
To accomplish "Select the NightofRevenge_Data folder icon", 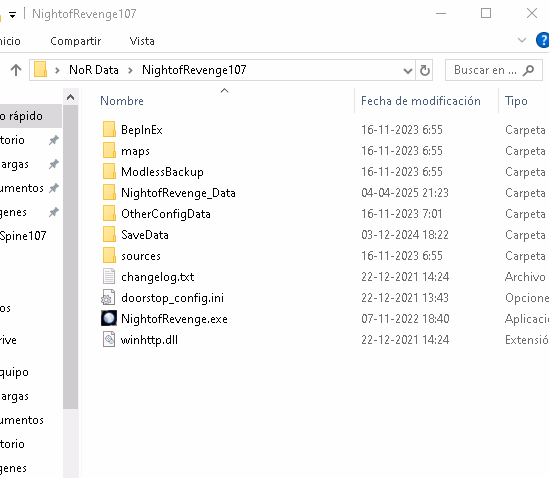I will pos(109,193).
